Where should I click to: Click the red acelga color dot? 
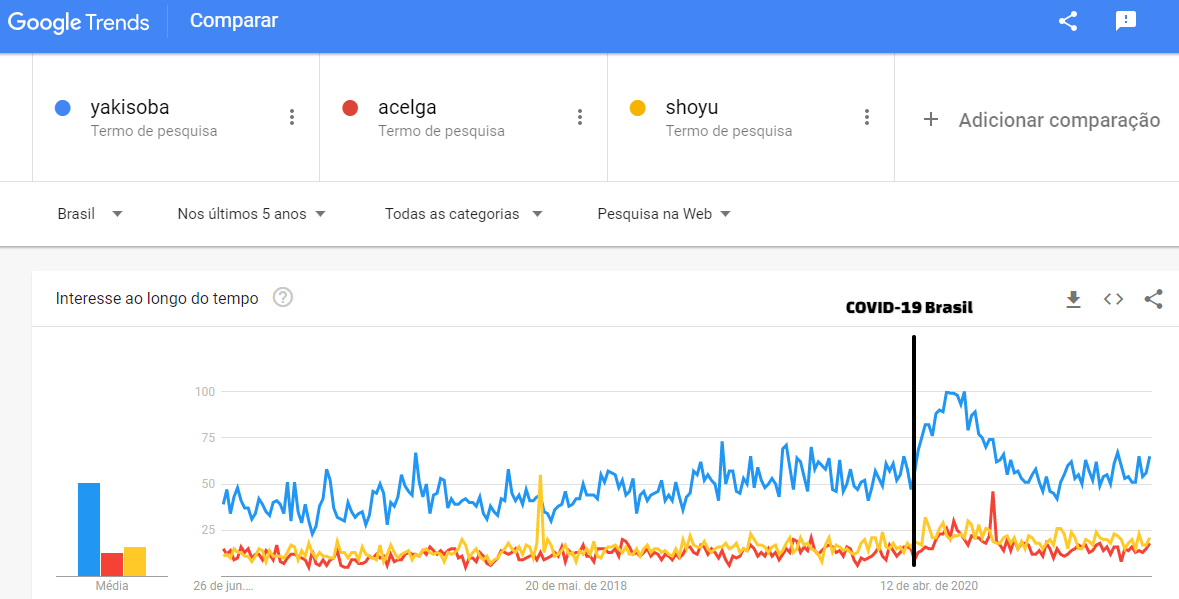[x=350, y=107]
